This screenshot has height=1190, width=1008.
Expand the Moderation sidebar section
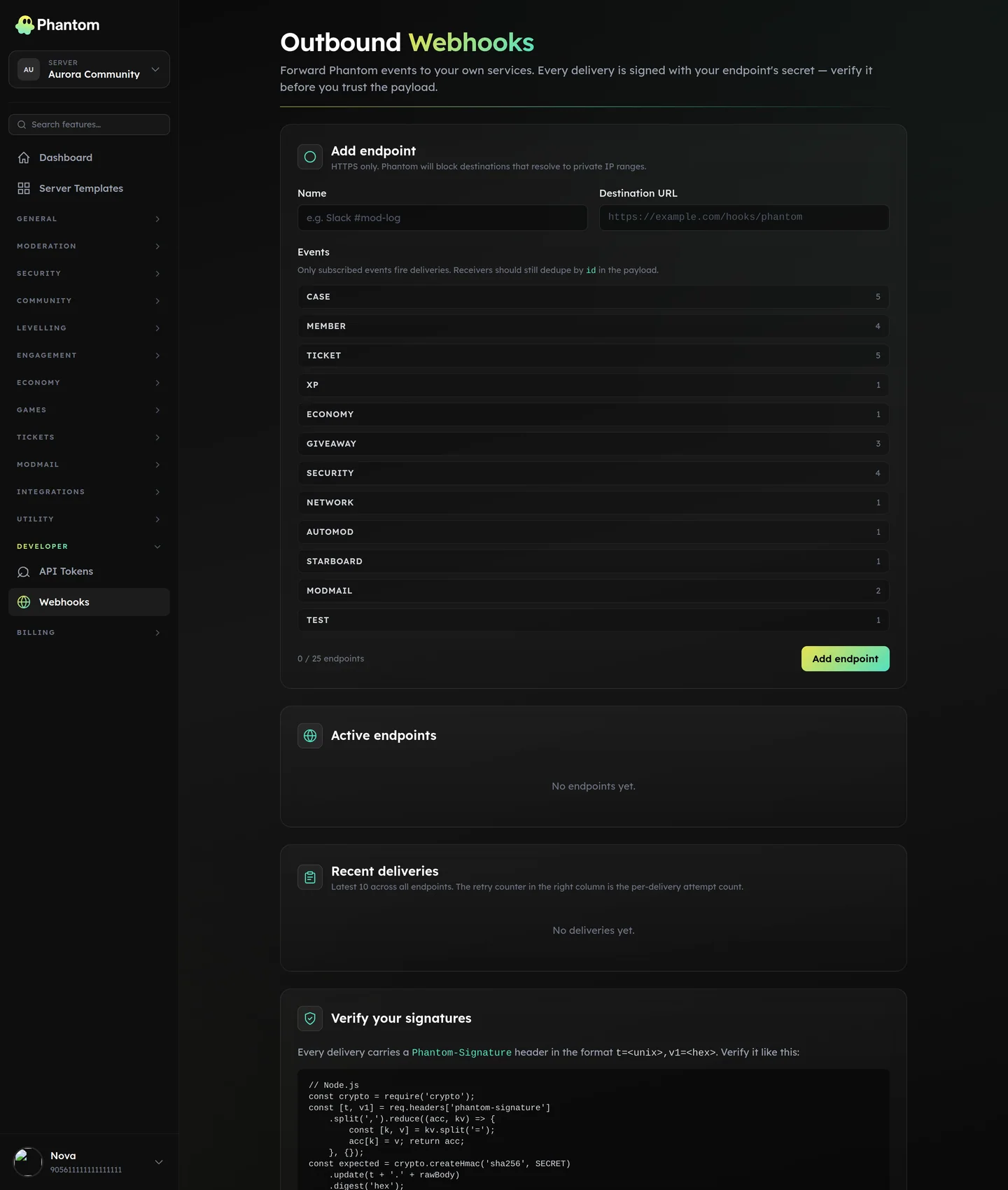tap(89, 246)
